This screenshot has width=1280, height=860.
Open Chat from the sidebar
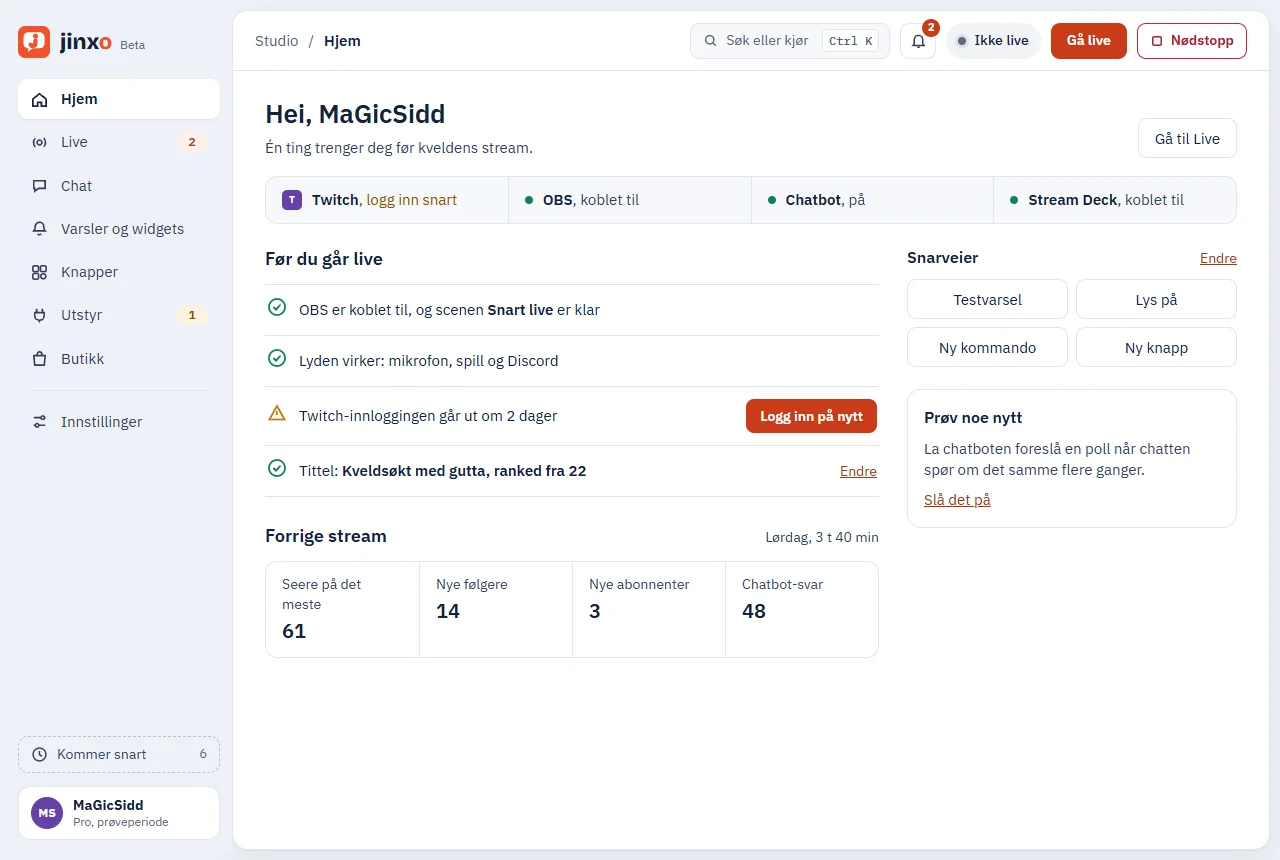coord(119,186)
